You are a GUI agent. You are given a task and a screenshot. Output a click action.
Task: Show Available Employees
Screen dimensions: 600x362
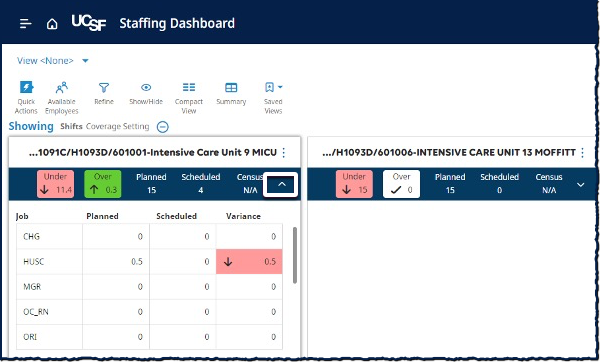(x=62, y=98)
